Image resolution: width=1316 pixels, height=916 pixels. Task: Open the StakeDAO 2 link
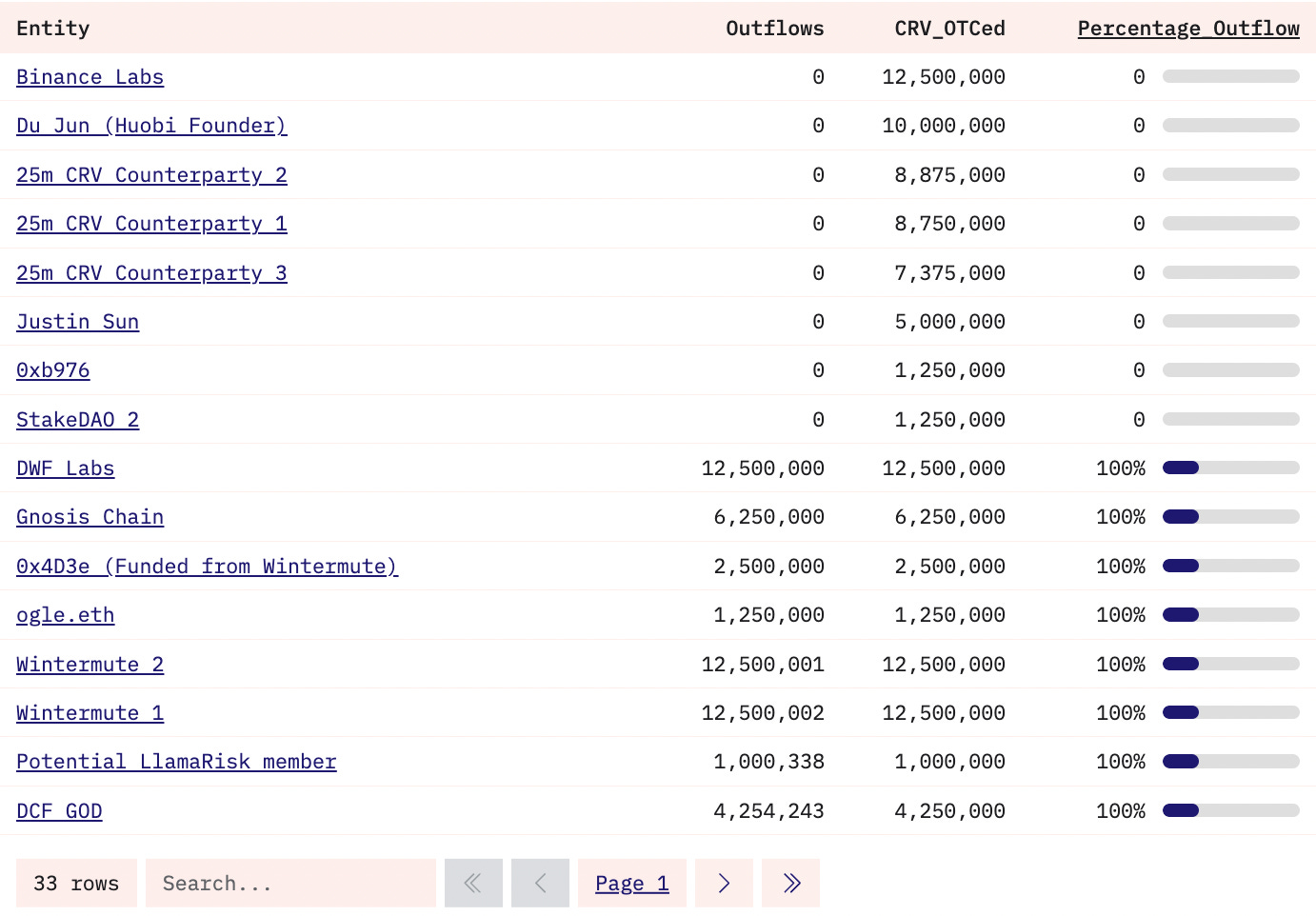(77, 420)
